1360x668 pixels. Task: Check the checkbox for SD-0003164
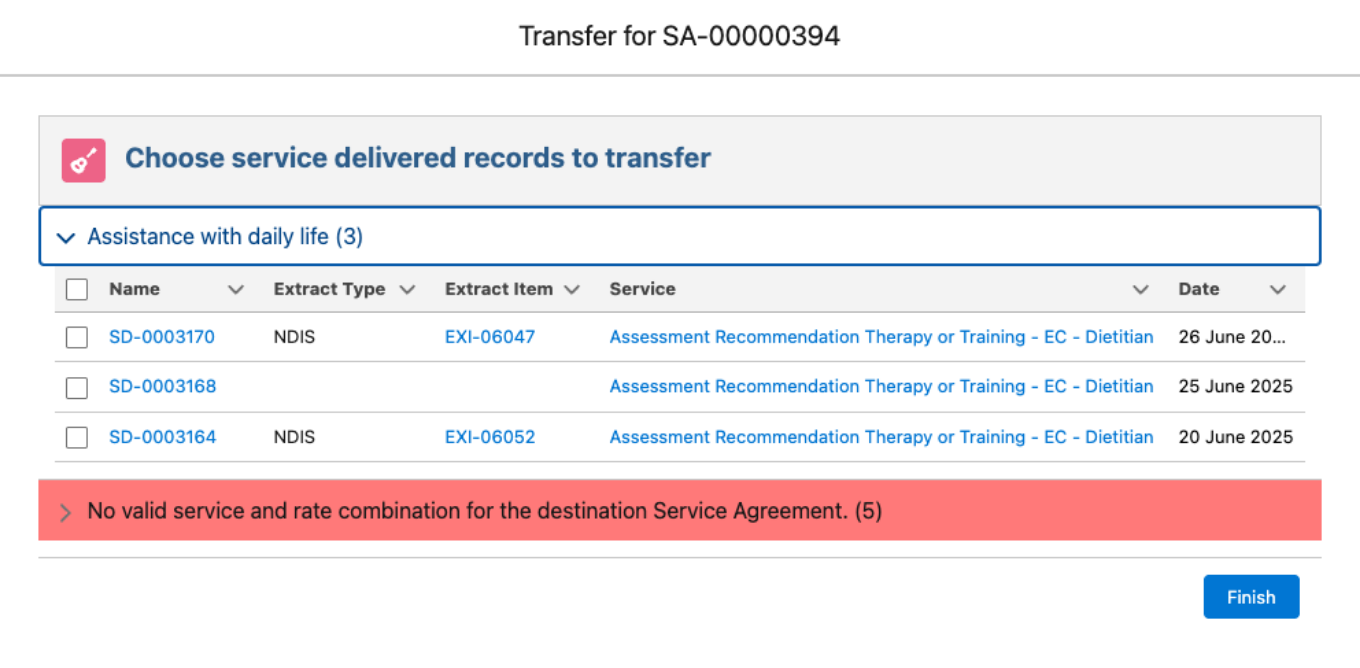pos(76,437)
